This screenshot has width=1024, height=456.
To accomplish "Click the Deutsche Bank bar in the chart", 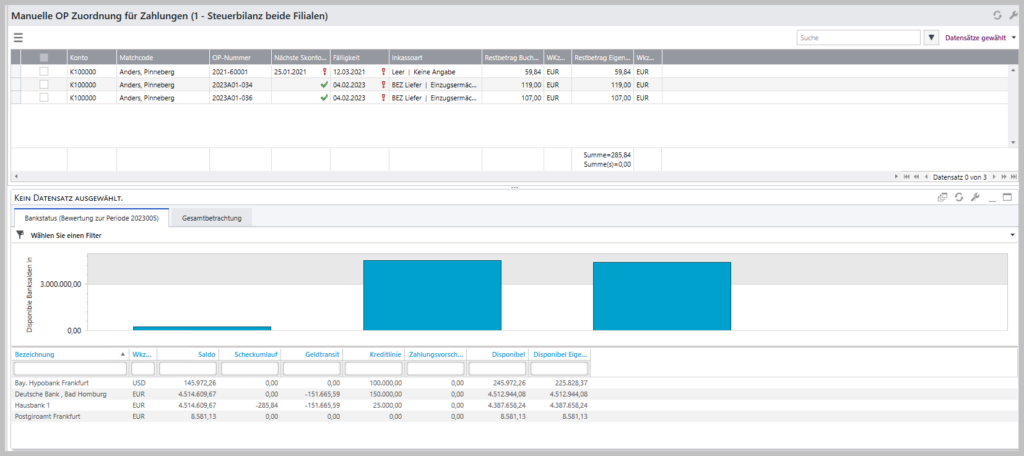I will 431,295.
